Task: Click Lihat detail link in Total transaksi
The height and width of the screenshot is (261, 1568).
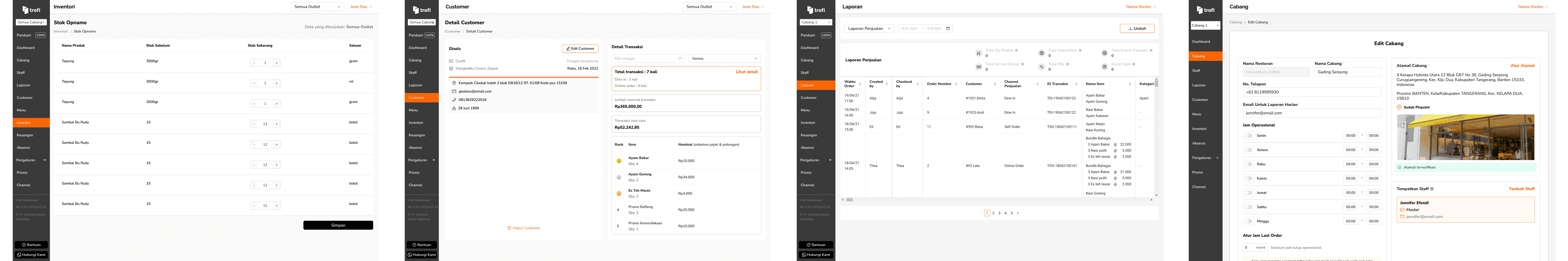Action: (x=746, y=71)
